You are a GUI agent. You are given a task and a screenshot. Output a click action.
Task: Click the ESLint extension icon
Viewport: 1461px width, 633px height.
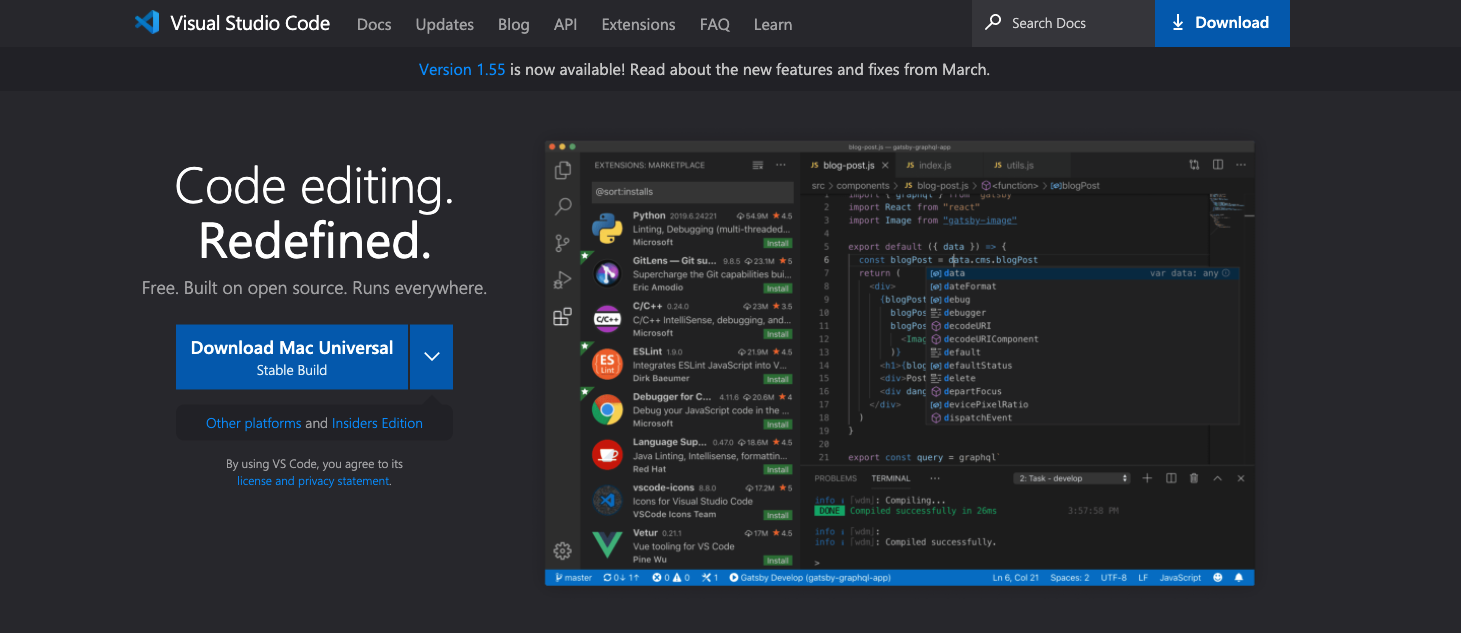(607, 364)
